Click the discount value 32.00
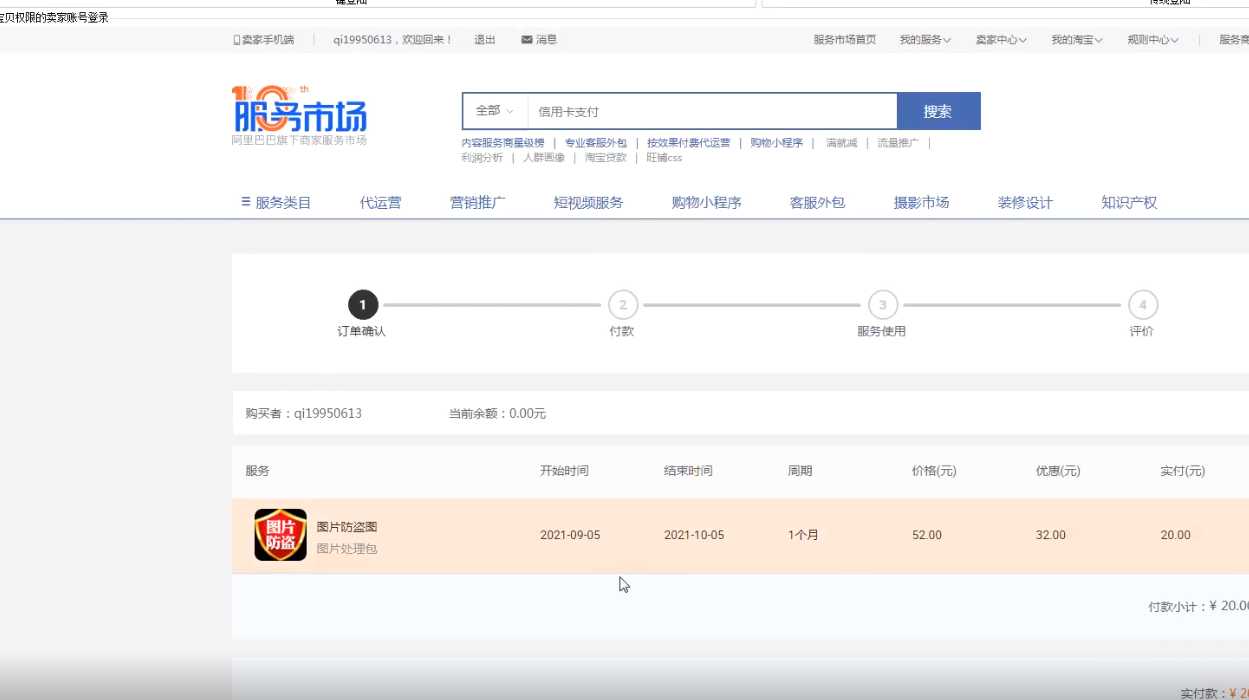1249x700 pixels. [1051, 535]
